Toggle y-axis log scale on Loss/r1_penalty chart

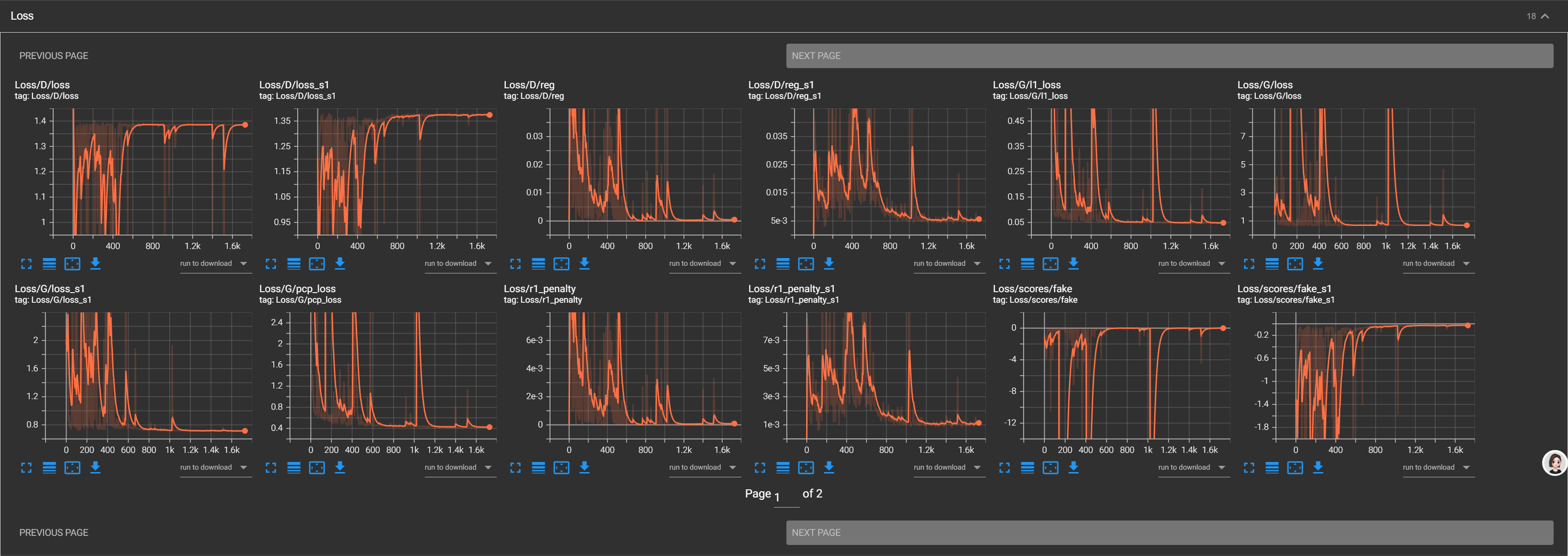(538, 468)
